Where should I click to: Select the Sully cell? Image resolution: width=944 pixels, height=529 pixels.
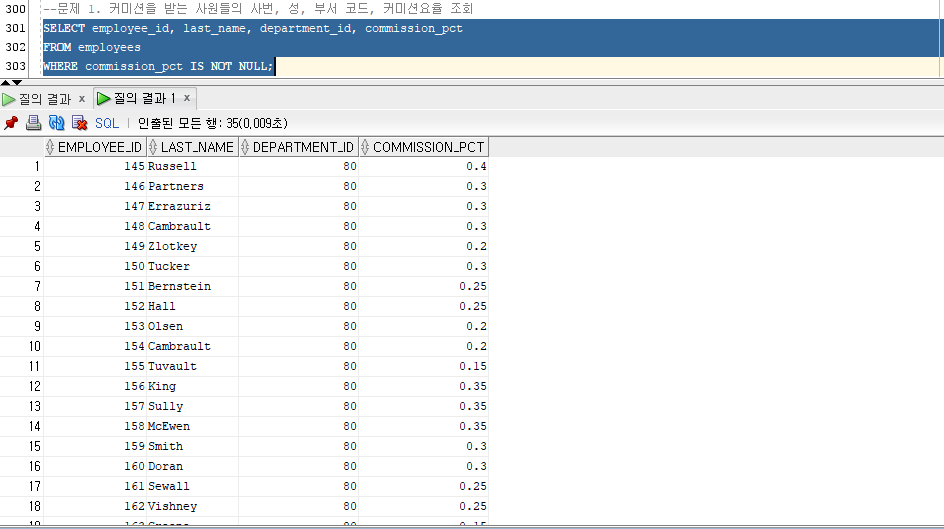pos(193,406)
